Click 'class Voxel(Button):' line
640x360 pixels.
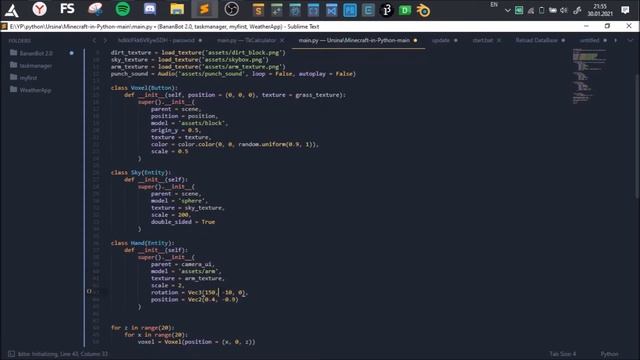pyautogui.click(x=144, y=88)
